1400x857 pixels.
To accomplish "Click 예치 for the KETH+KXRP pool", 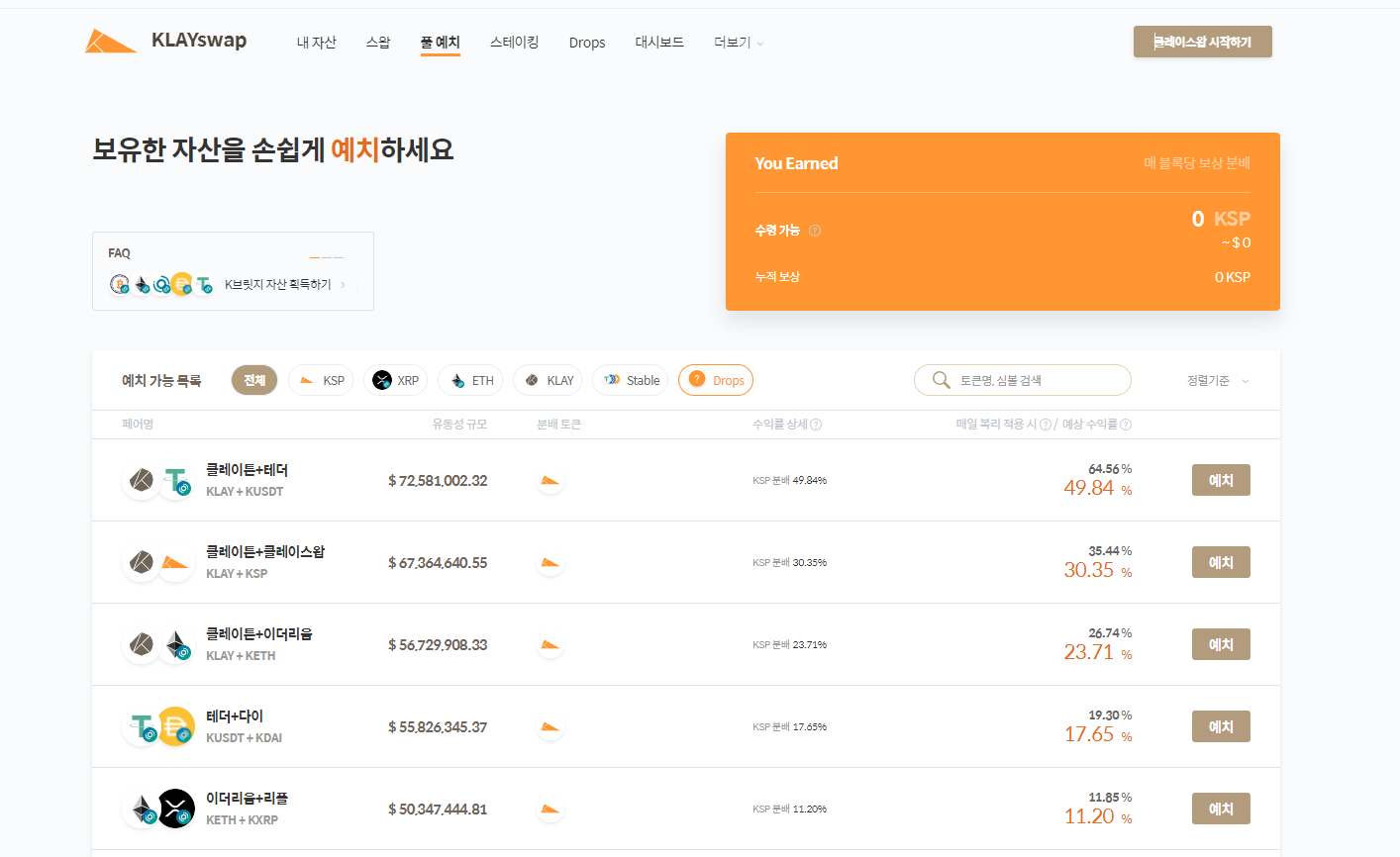I will pyautogui.click(x=1221, y=809).
